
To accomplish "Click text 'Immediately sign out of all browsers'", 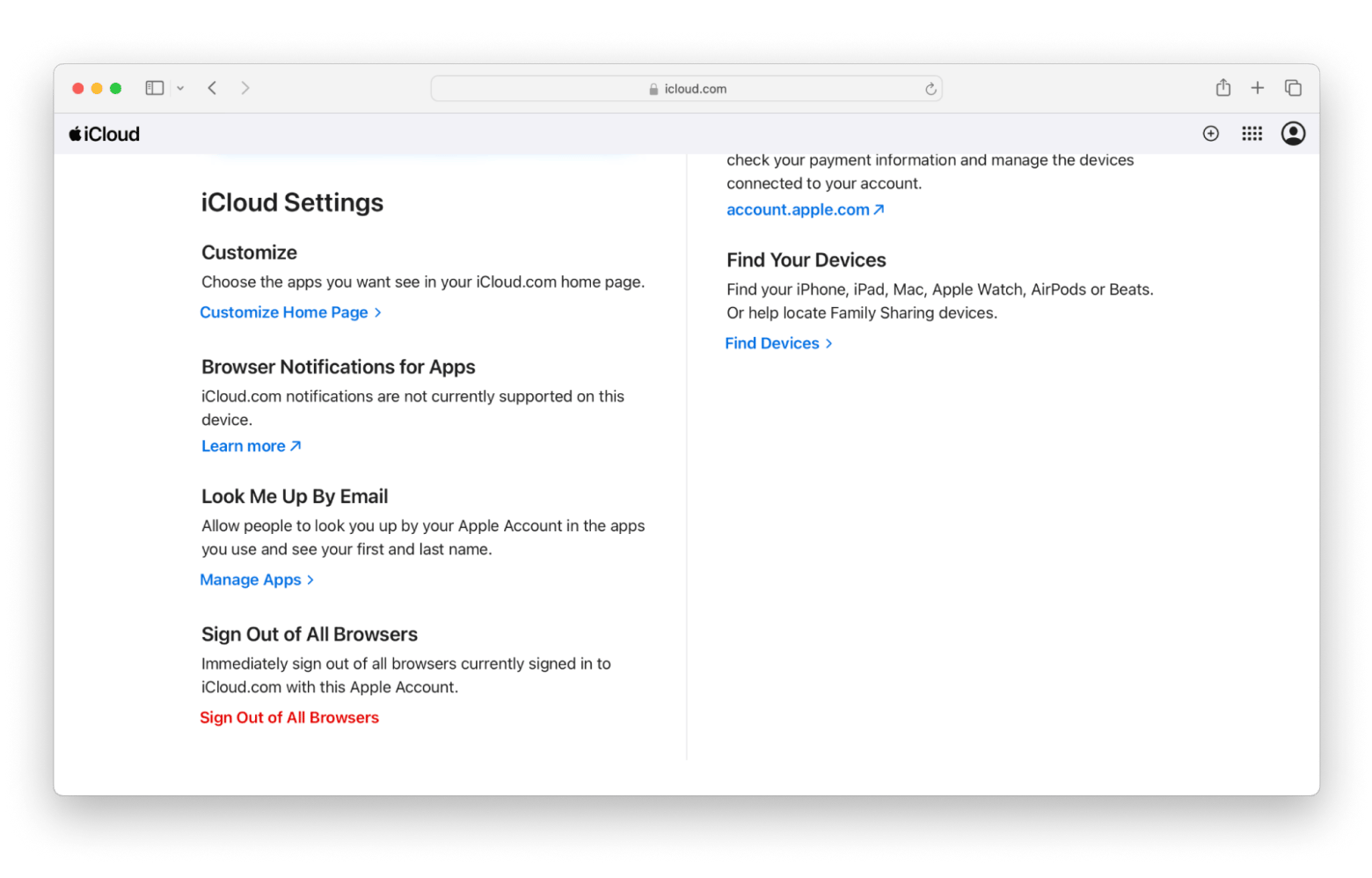I will (329, 664).
